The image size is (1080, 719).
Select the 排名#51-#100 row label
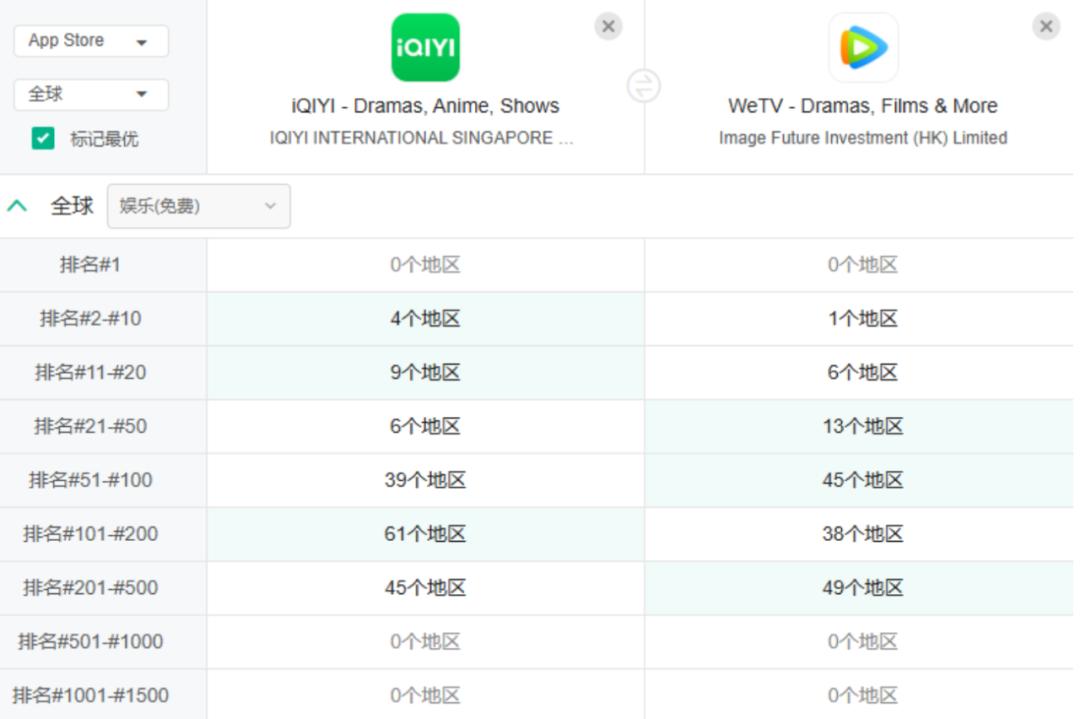point(90,479)
